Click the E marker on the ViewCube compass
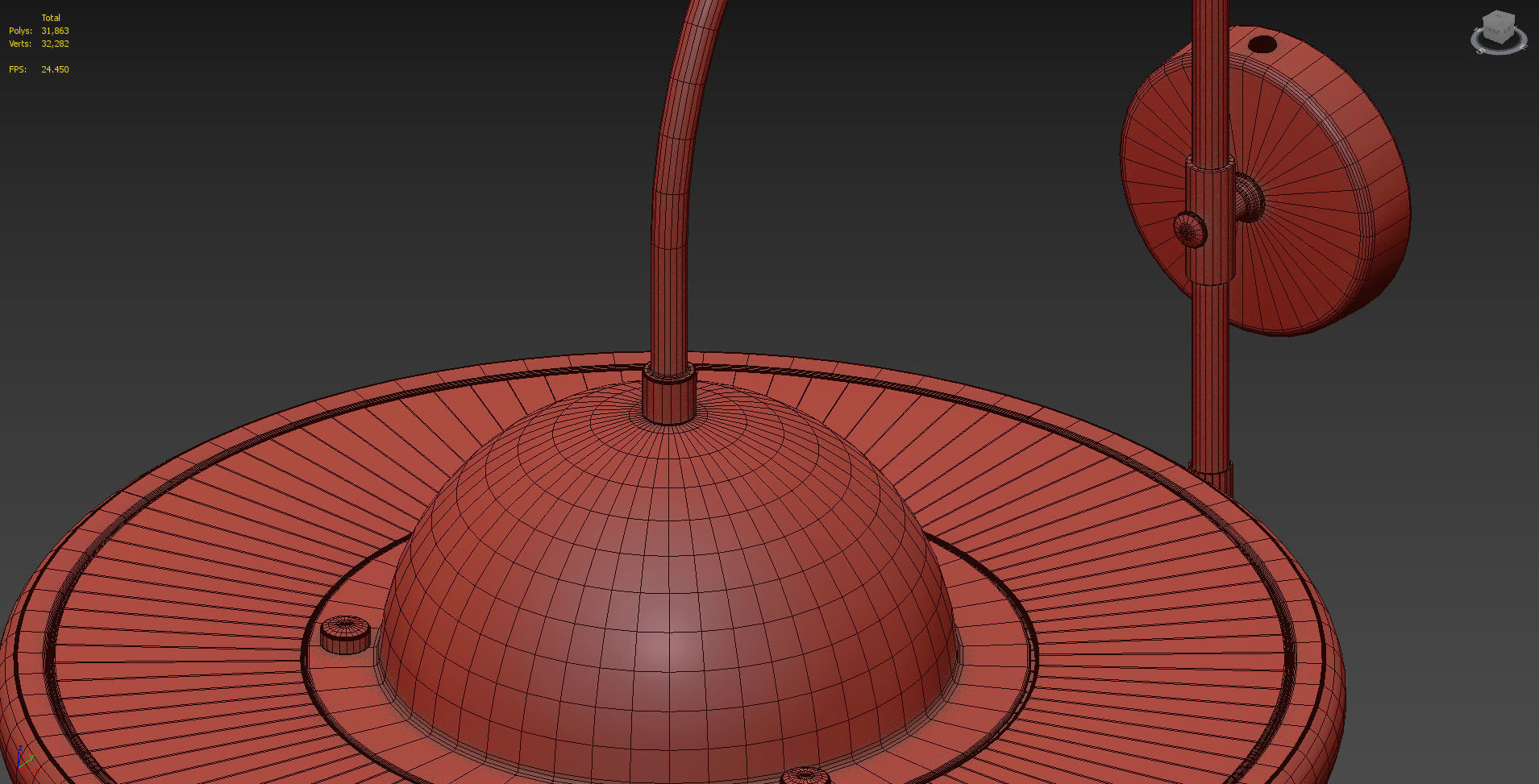 (1524, 47)
